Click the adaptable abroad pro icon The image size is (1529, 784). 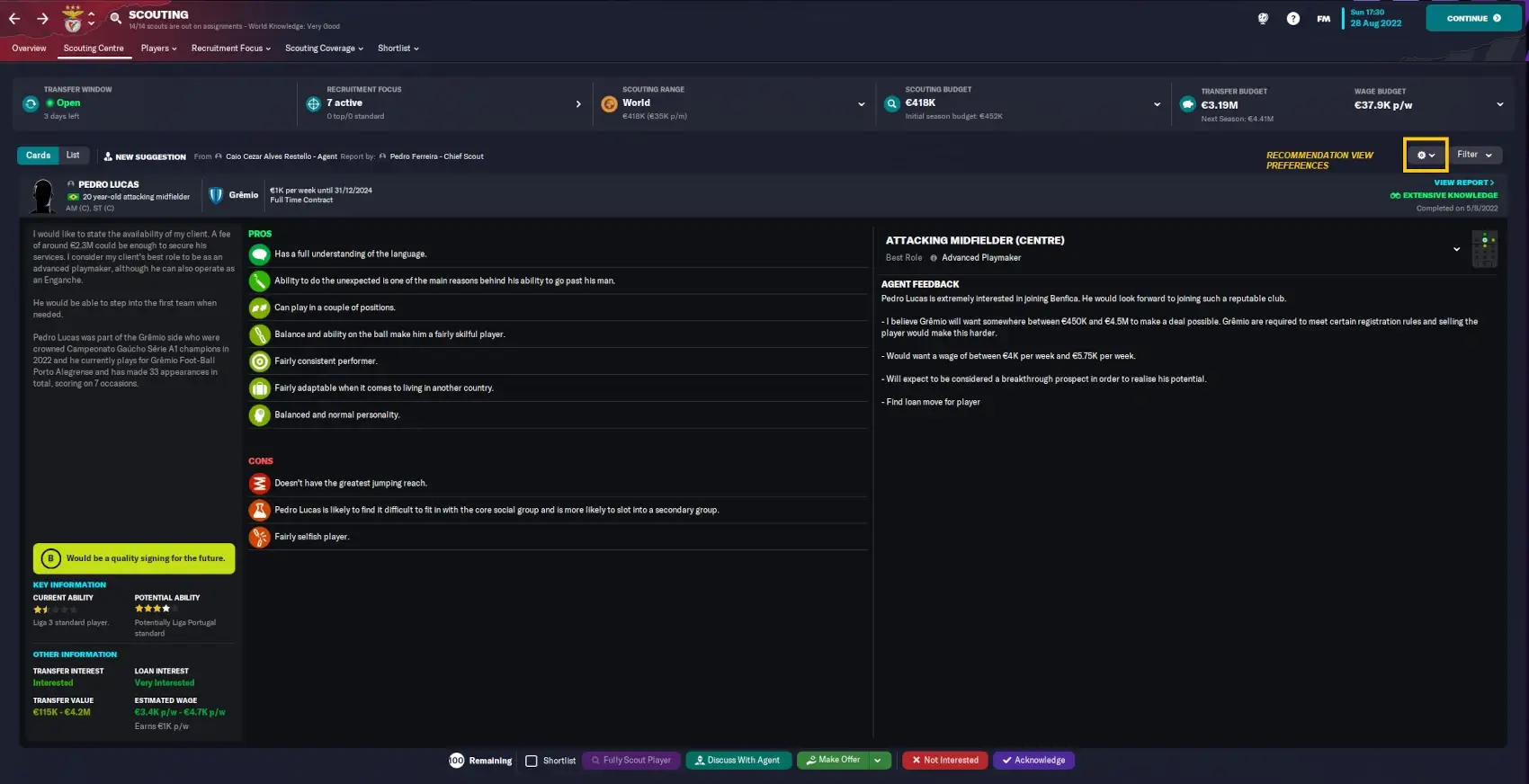click(259, 388)
